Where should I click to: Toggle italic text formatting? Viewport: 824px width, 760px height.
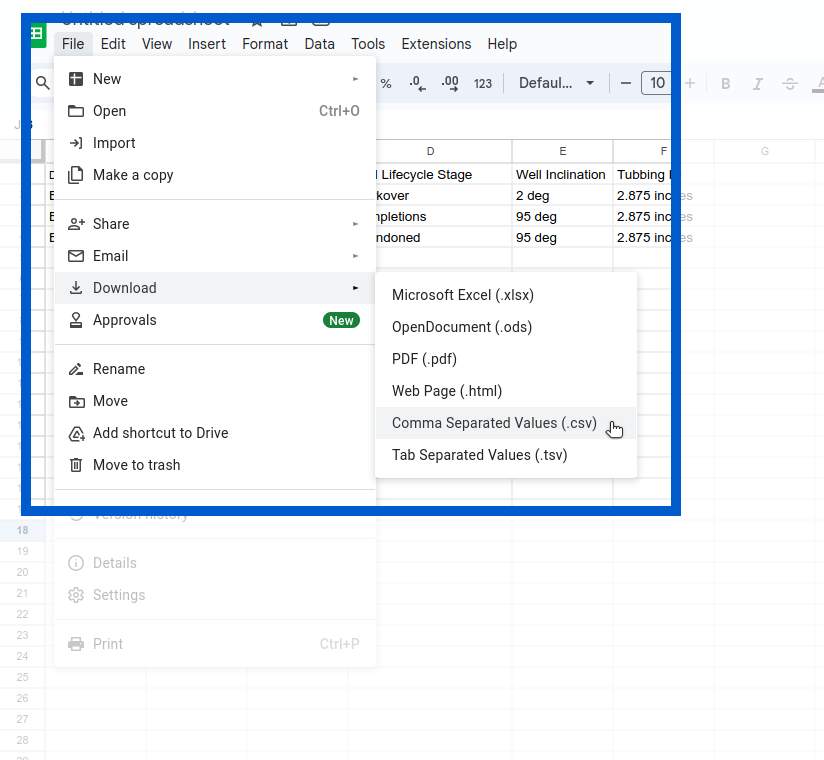(x=757, y=83)
